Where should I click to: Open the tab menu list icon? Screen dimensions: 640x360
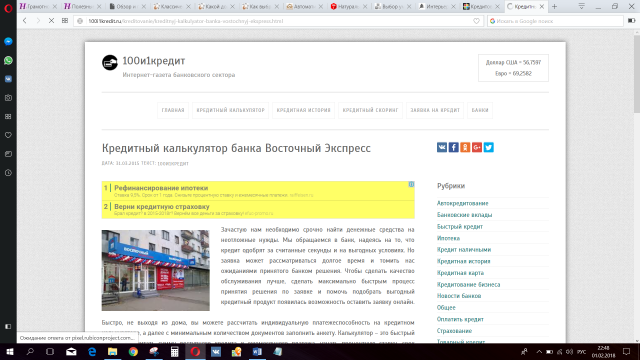[582, 6]
